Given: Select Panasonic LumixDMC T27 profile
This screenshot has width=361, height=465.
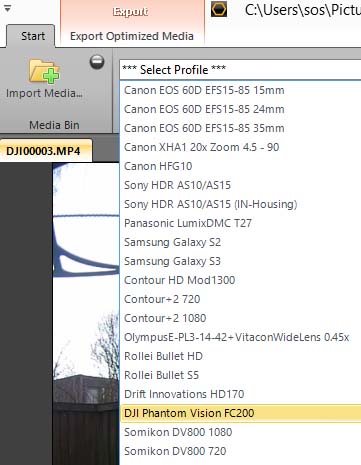Looking at the screenshot, I should [x=240, y=223].
